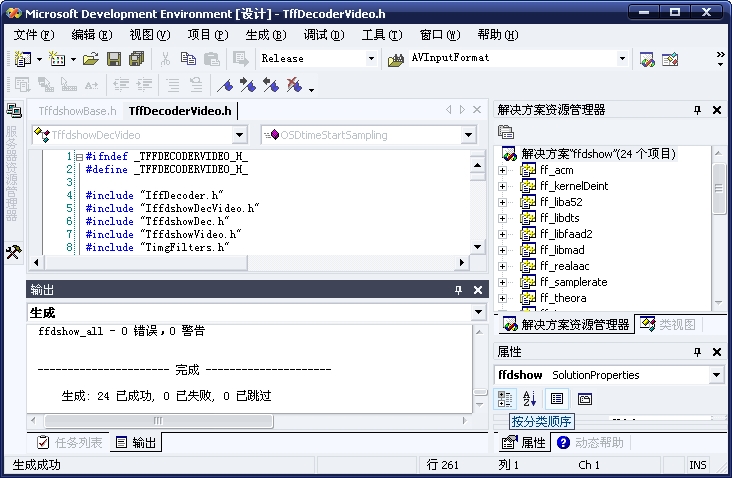Click the Add New Item toolbar icon
The height and width of the screenshot is (478, 732).
(x=57, y=59)
